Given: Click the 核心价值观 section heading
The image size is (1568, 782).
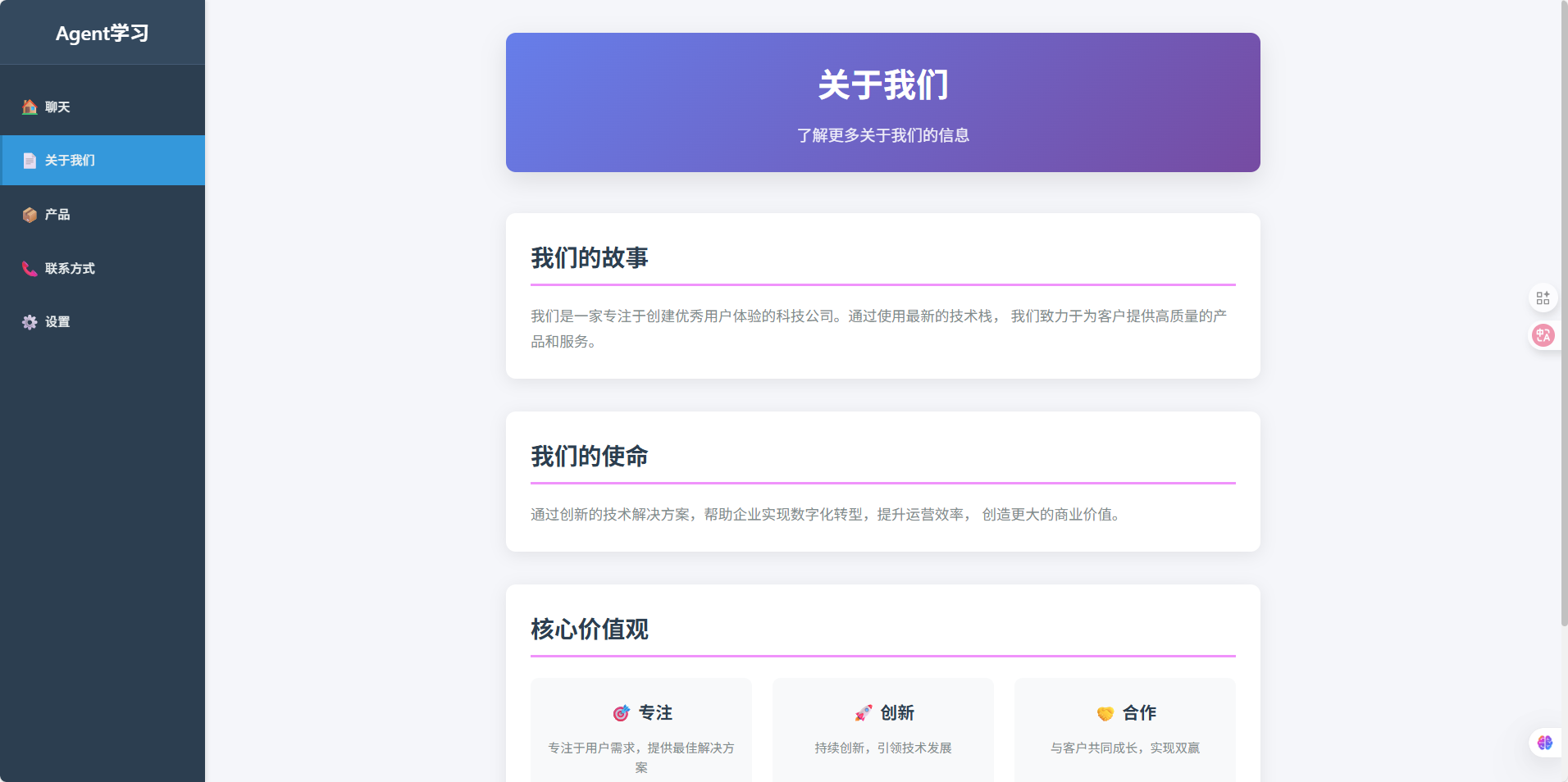Looking at the screenshot, I should (590, 630).
